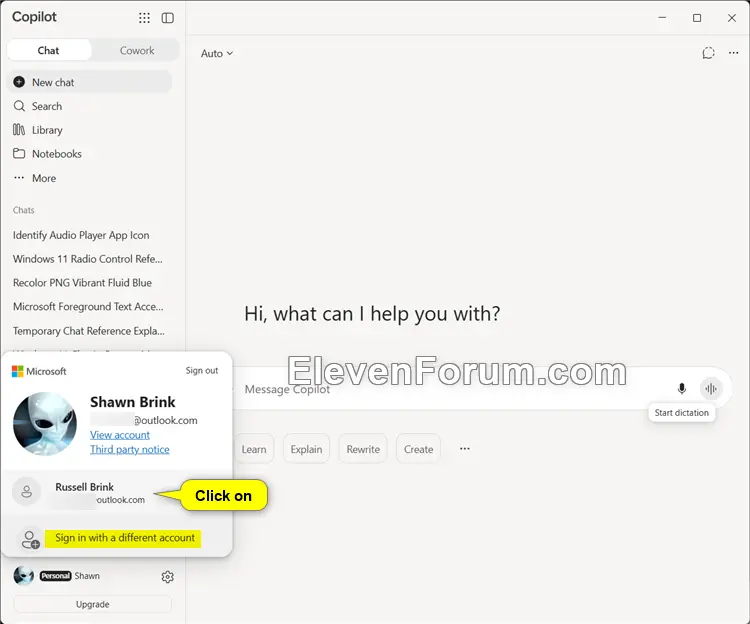Expand the Auto model dropdown
This screenshot has width=750, height=624.
point(217,53)
